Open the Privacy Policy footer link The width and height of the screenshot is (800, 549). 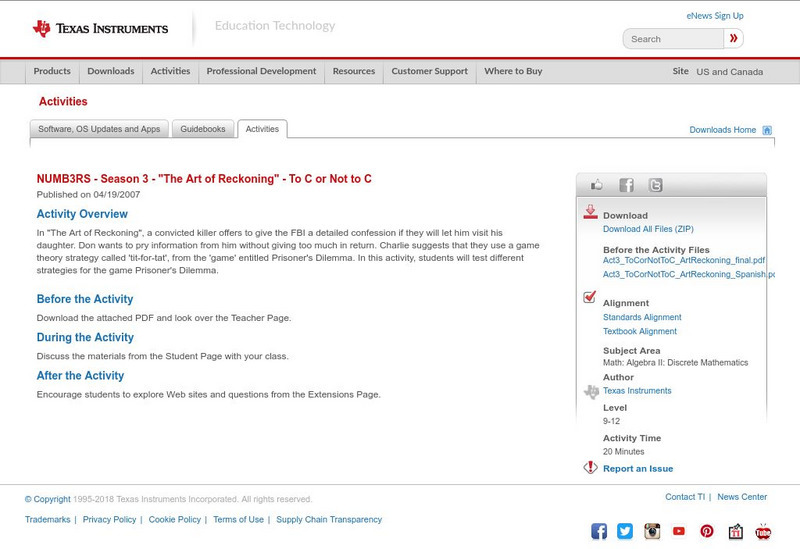tap(109, 519)
